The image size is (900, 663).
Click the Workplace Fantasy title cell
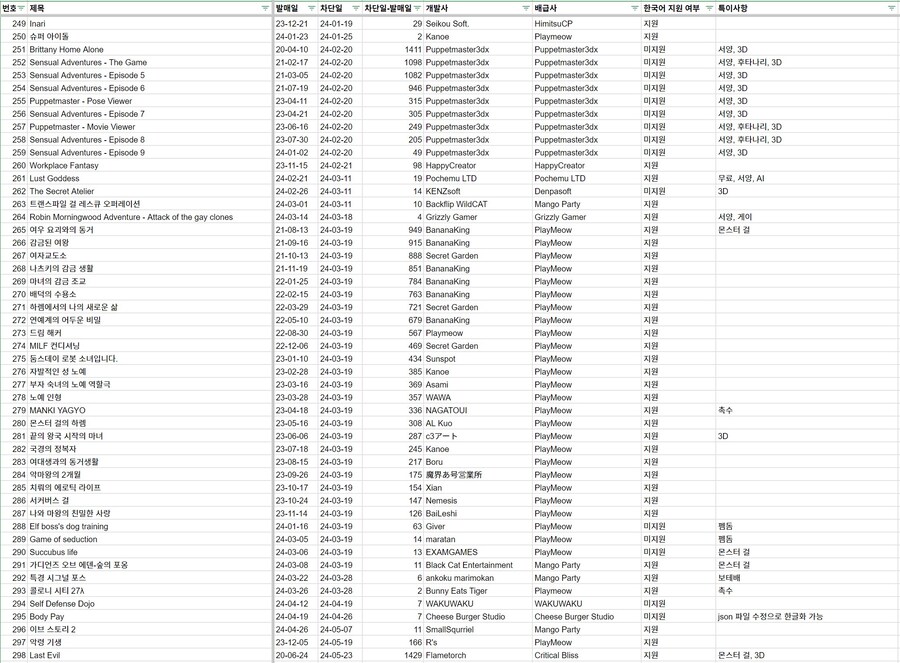click(151, 165)
